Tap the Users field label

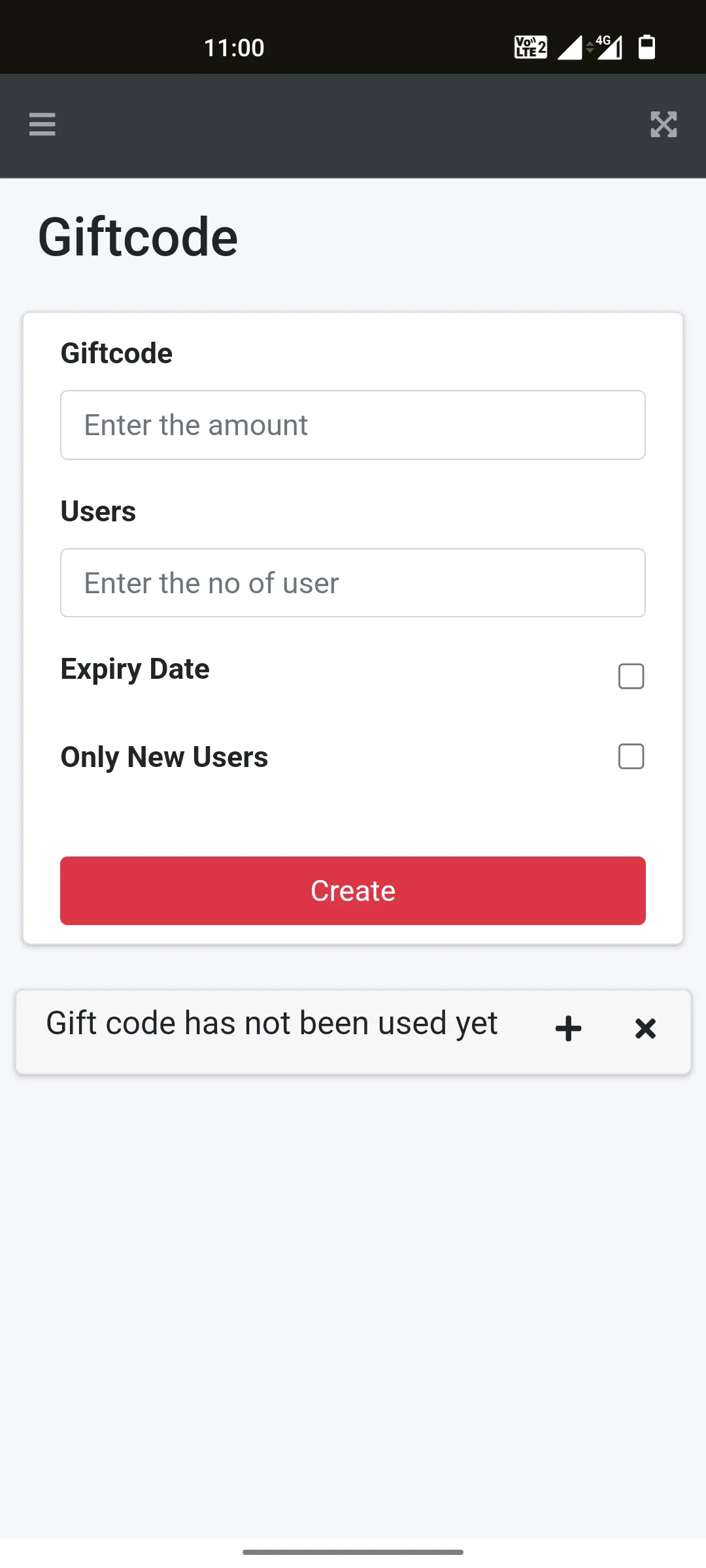[x=98, y=511]
